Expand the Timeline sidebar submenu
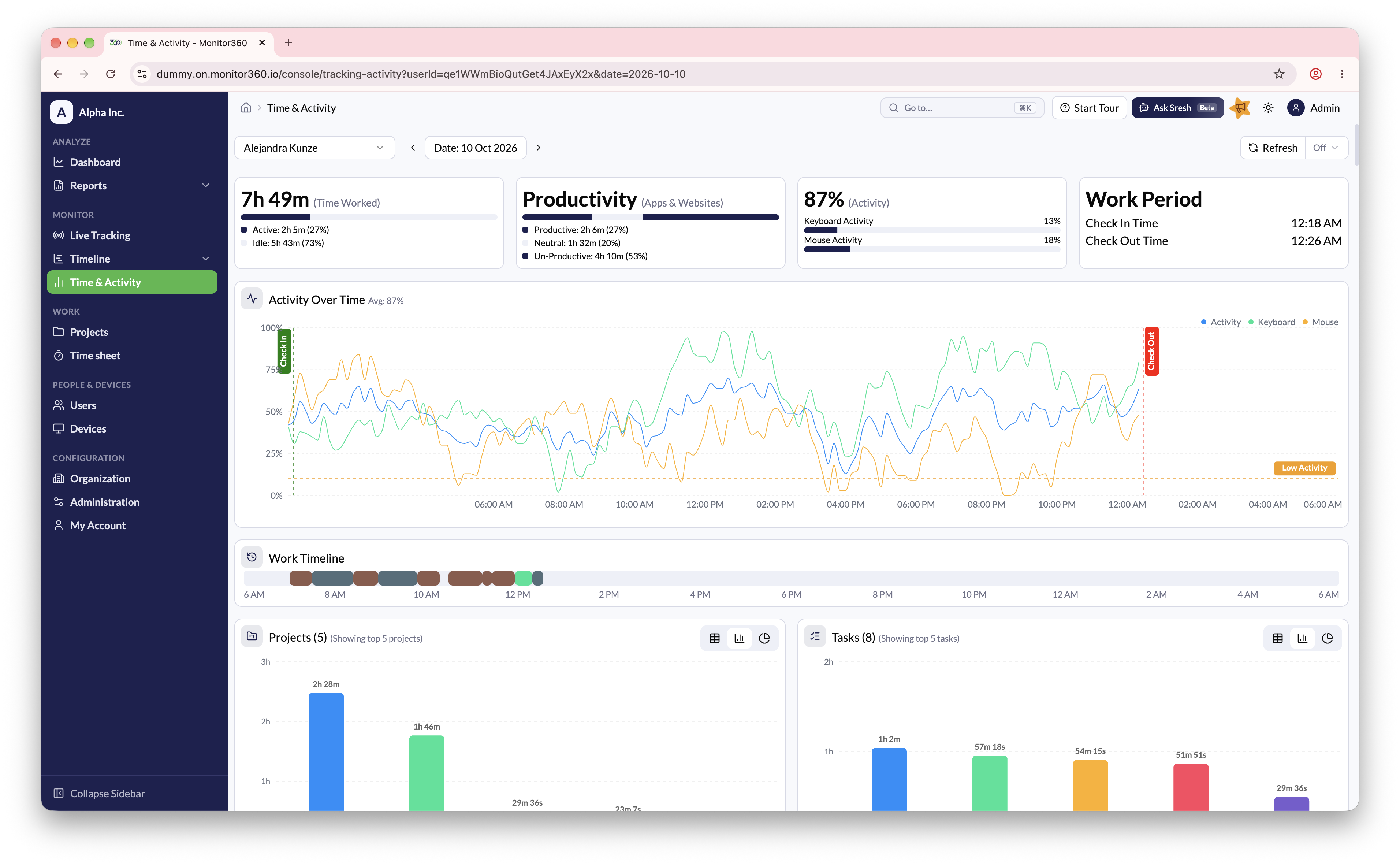Screen dimensions: 1400x865 click(x=206, y=259)
